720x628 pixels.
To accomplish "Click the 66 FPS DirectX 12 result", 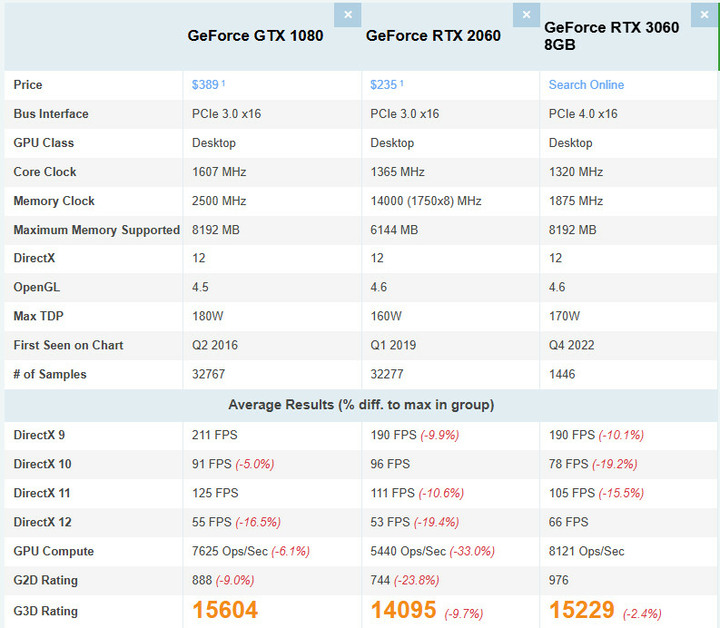I will [x=568, y=522].
